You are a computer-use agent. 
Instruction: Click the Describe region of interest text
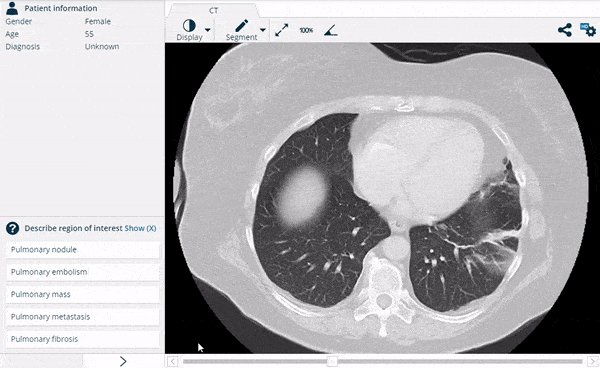click(73, 228)
